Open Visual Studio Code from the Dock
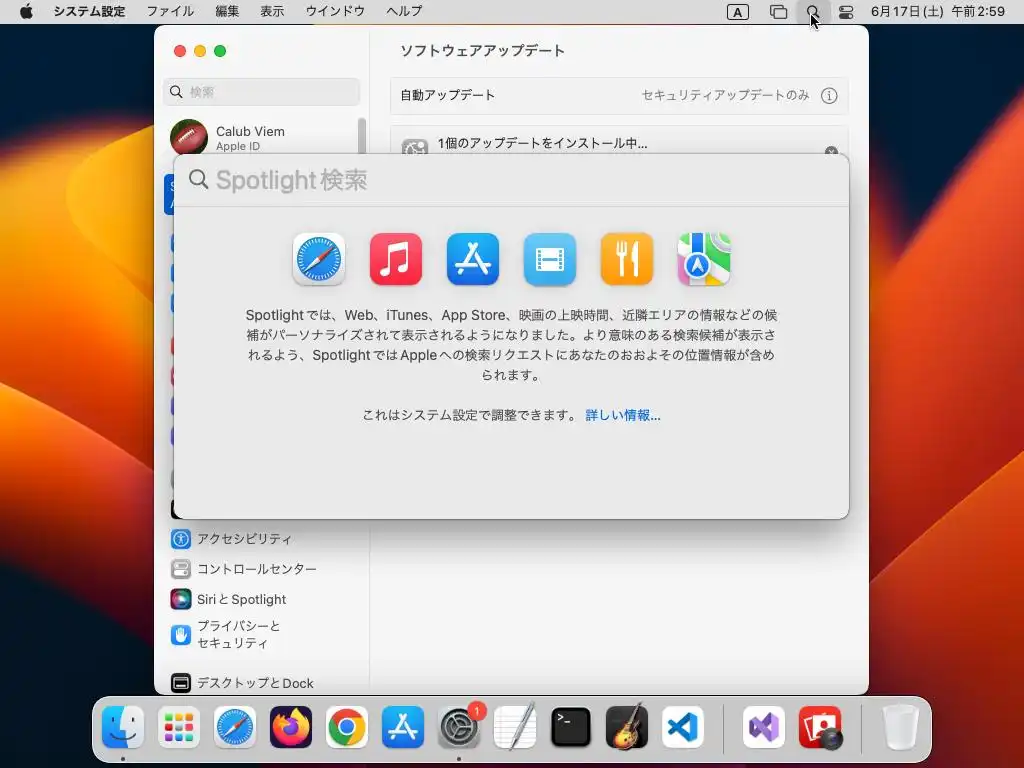 pos(682,727)
